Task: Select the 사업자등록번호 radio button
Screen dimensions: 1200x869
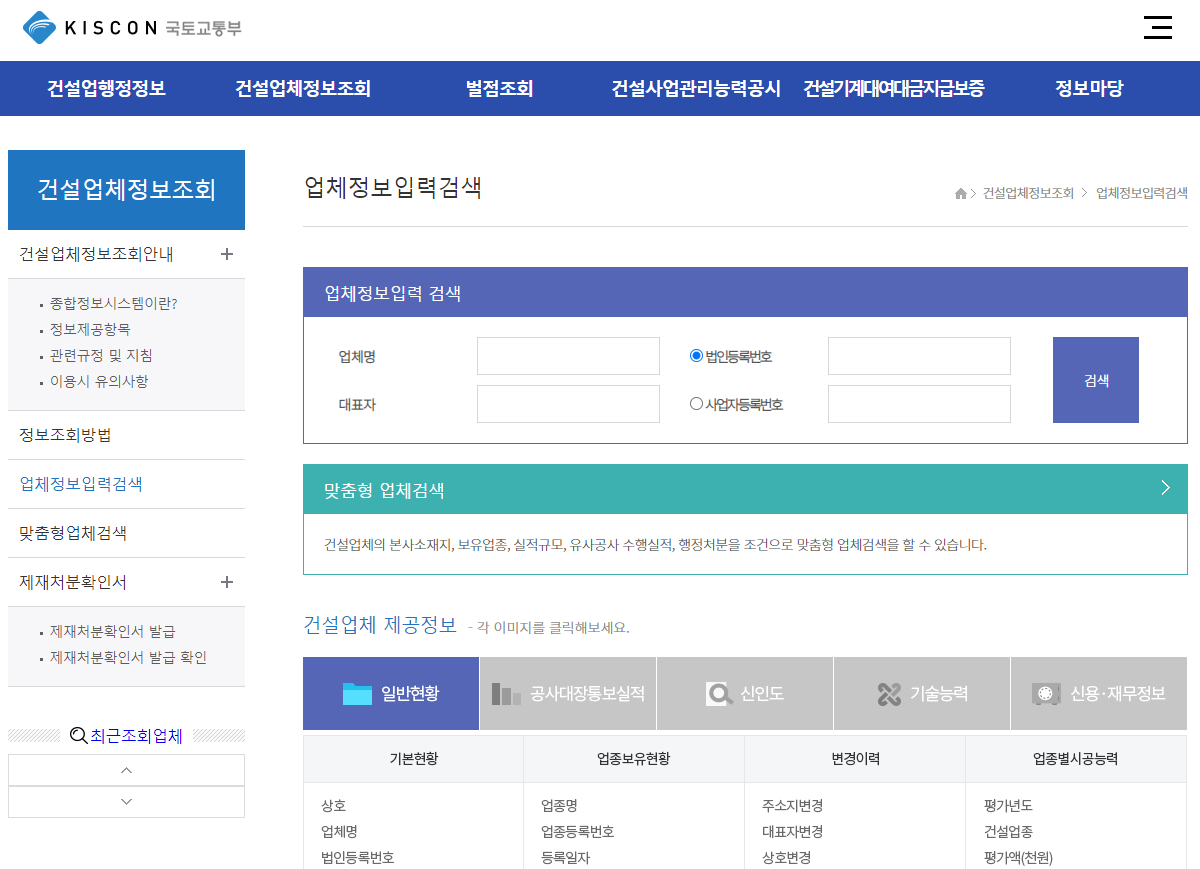Action: [x=697, y=404]
